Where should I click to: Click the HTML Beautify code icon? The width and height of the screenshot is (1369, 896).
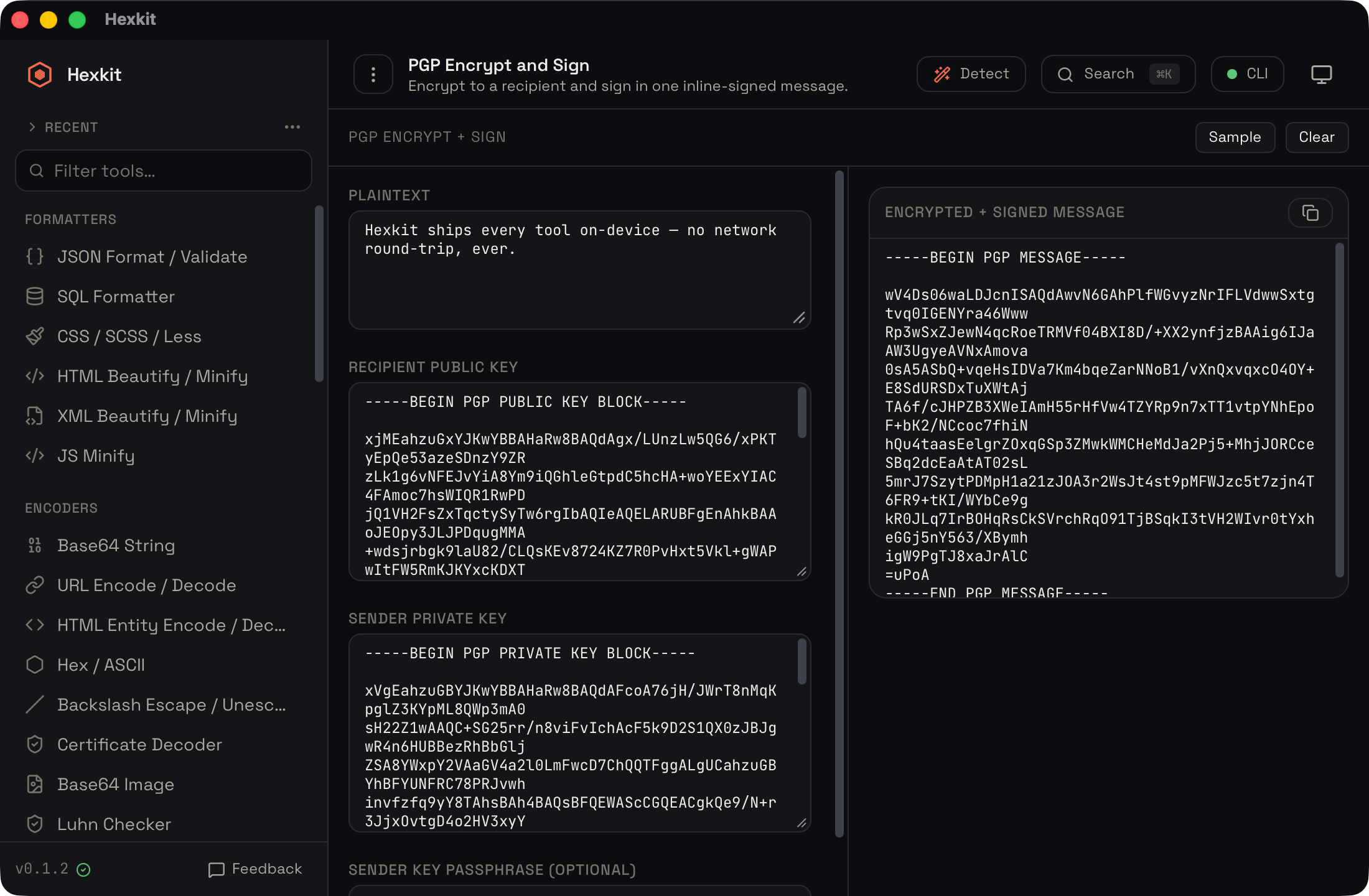35,376
